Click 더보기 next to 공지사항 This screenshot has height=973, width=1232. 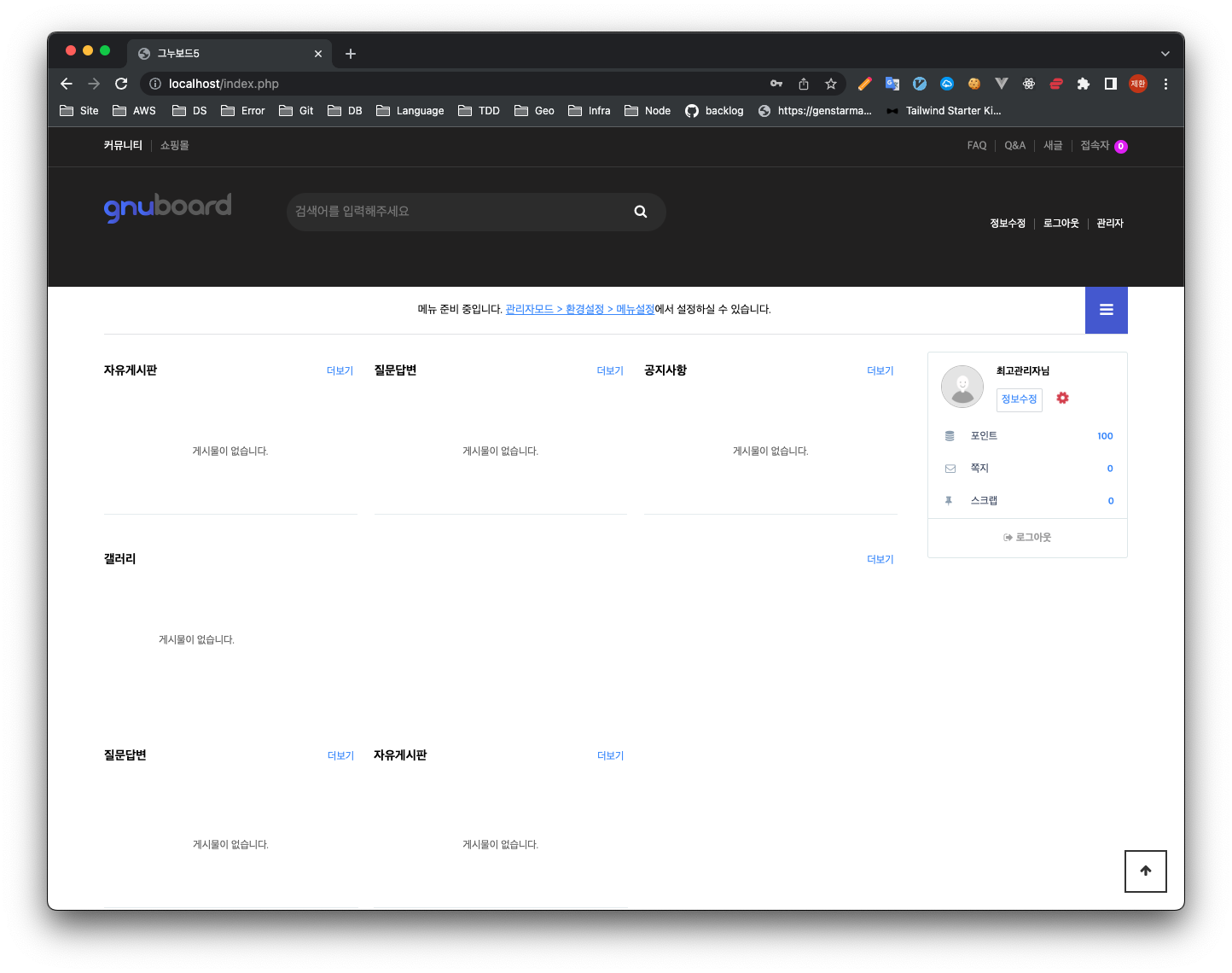click(880, 371)
